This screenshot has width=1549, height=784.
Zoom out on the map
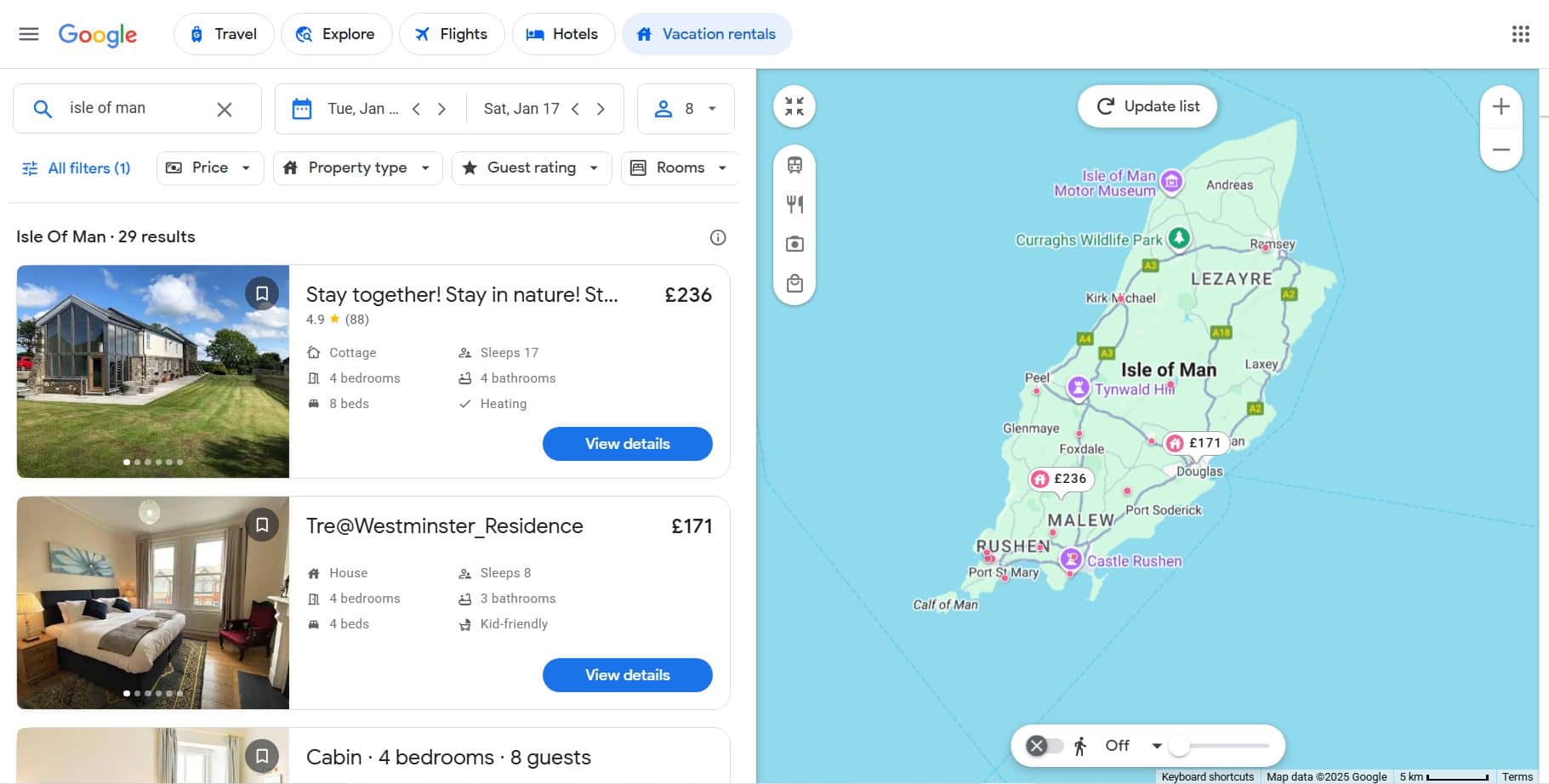point(1501,150)
